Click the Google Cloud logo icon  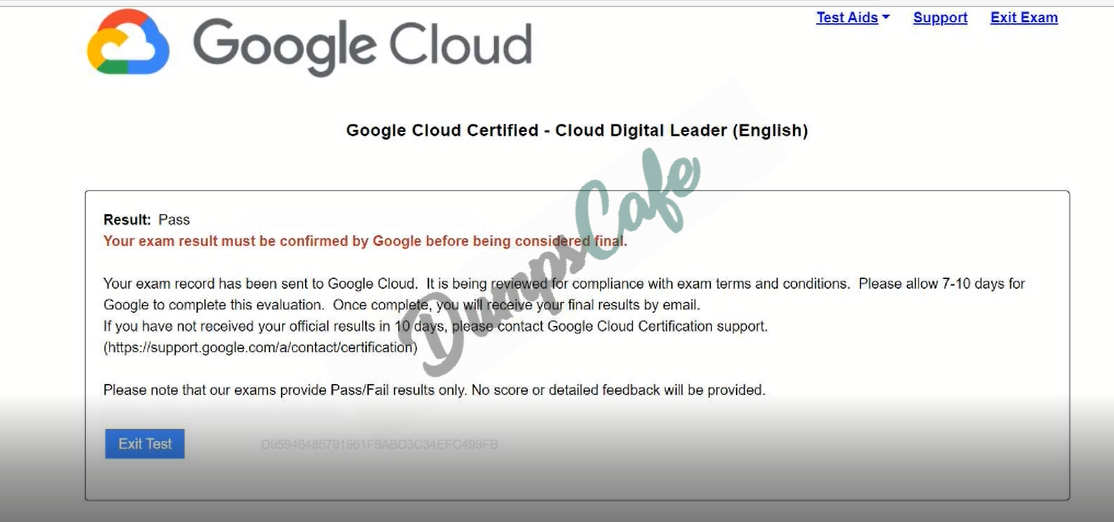pos(128,43)
